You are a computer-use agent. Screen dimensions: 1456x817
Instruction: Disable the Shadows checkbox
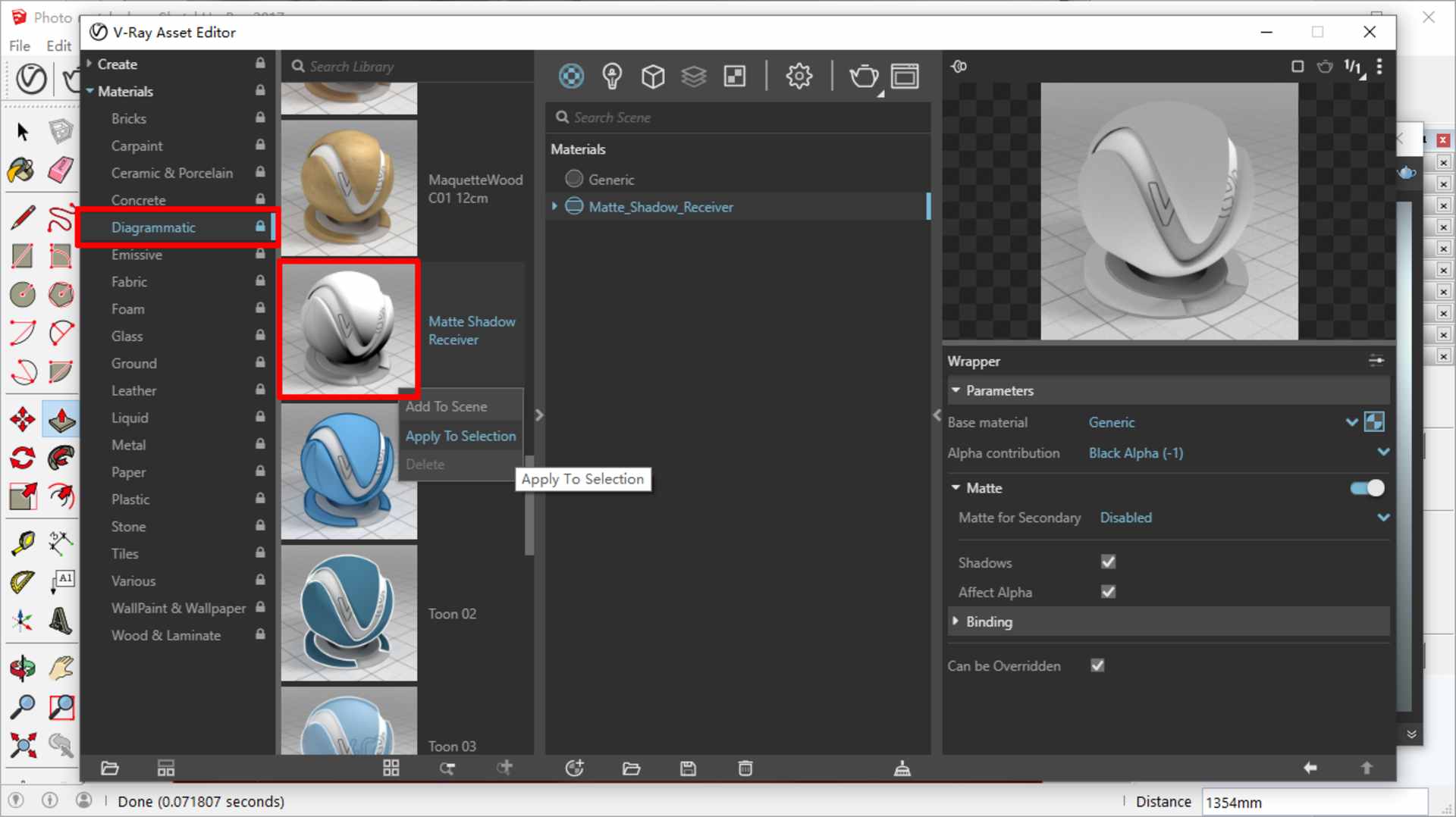click(x=1107, y=562)
